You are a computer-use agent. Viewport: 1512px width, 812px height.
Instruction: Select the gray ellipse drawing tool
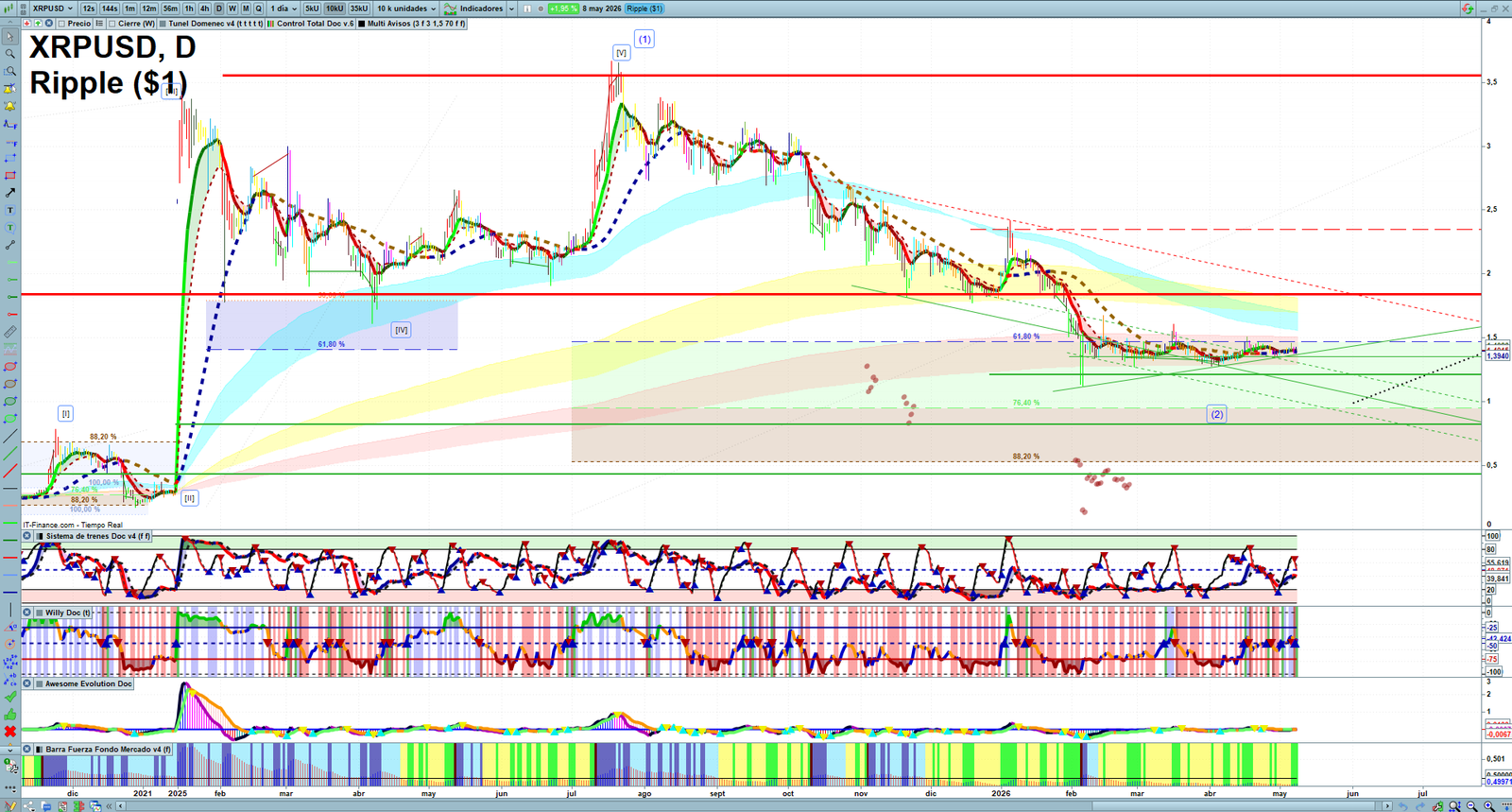click(10, 384)
